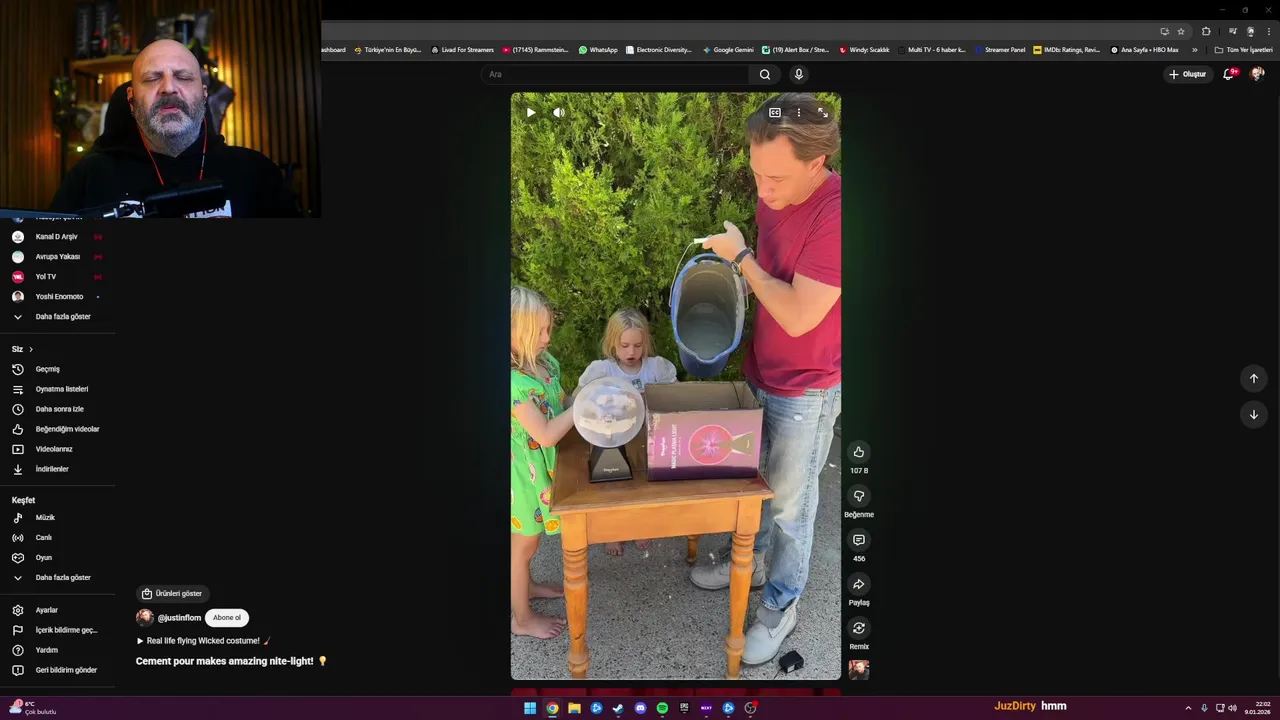1280x720 pixels.
Task: Enter fullscreen on the Shorts player
Action: click(823, 113)
